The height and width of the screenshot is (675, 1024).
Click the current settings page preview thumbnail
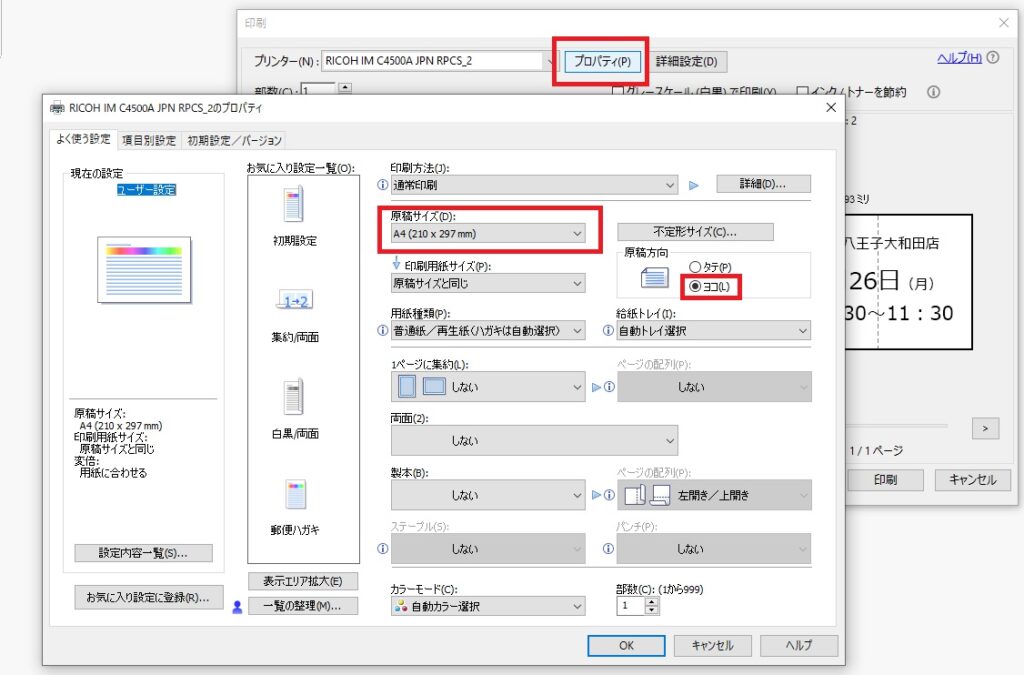pos(143,269)
